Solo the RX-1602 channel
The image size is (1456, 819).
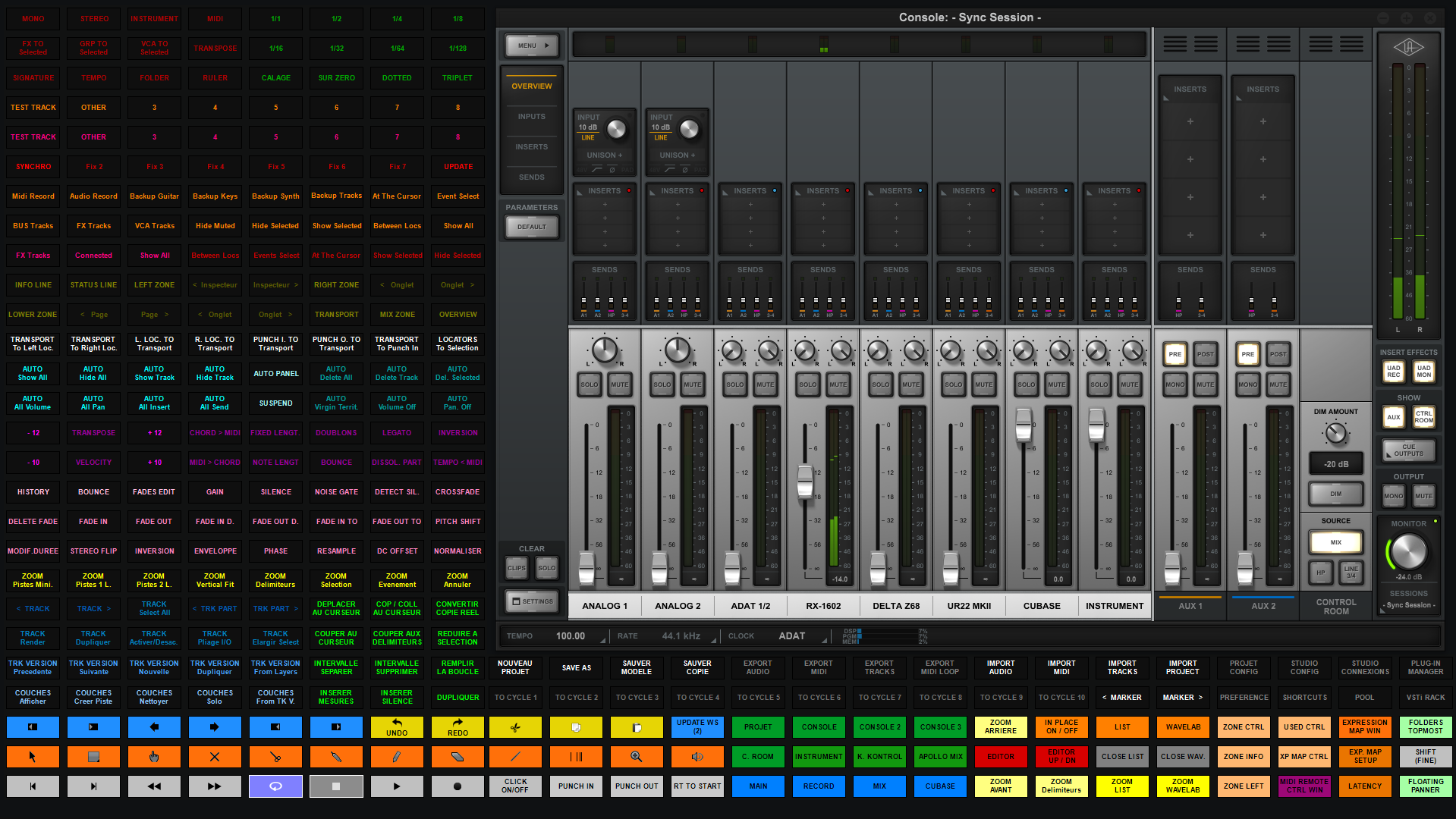(807, 384)
